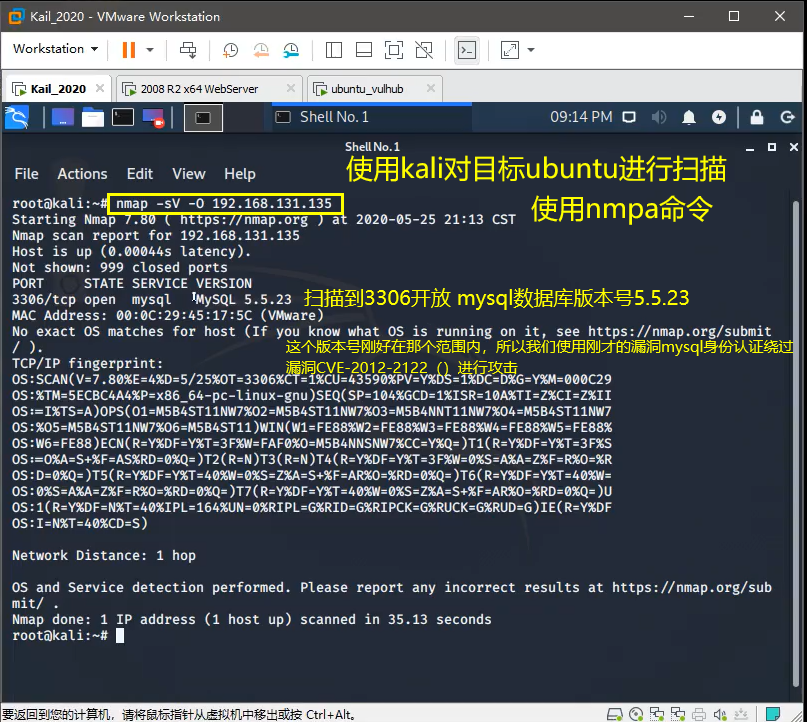Click the screen recorder panel icon
Viewport: 807px width, 722px height.
[153, 118]
